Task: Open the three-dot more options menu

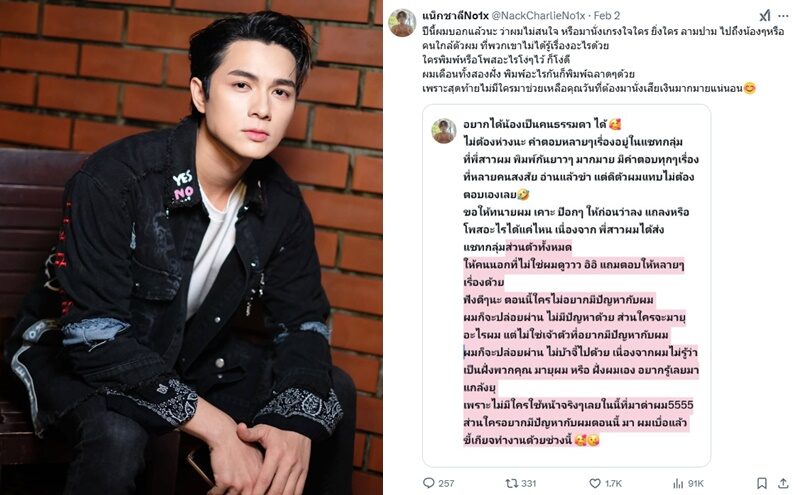Action: (783, 16)
